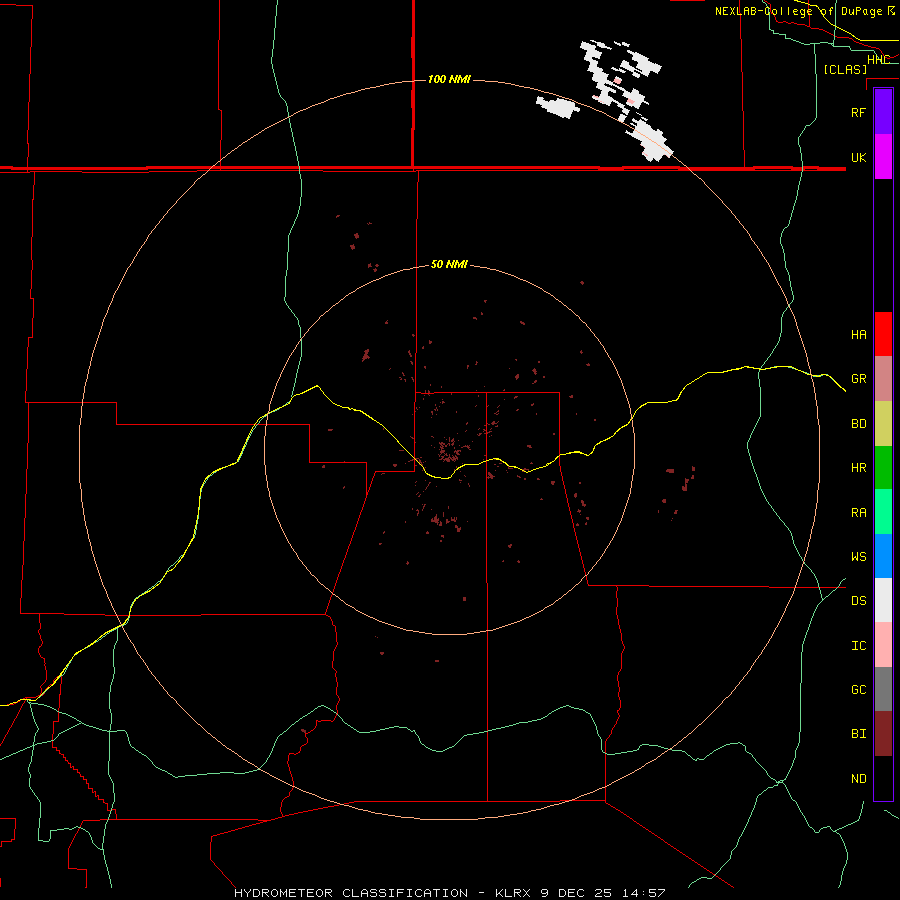
Task: Click the gray GC legend swatch
Action: 883,689
